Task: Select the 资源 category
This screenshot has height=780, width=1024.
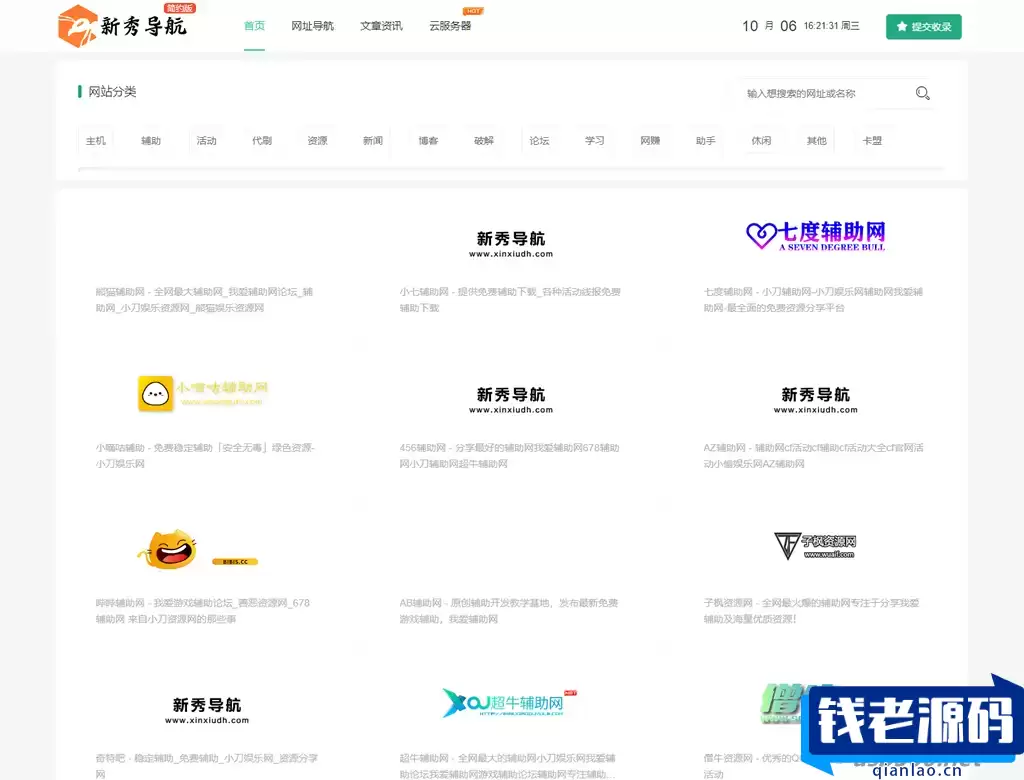Action: 317,140
